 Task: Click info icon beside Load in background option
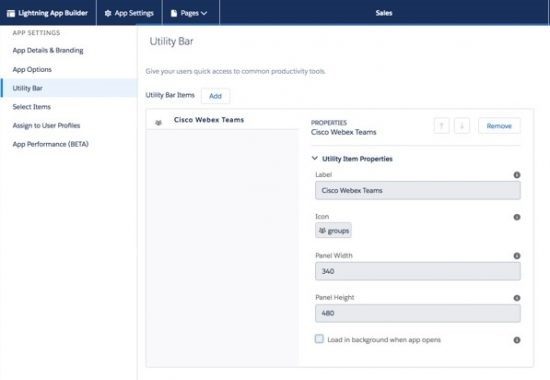(x=517, y=340)
